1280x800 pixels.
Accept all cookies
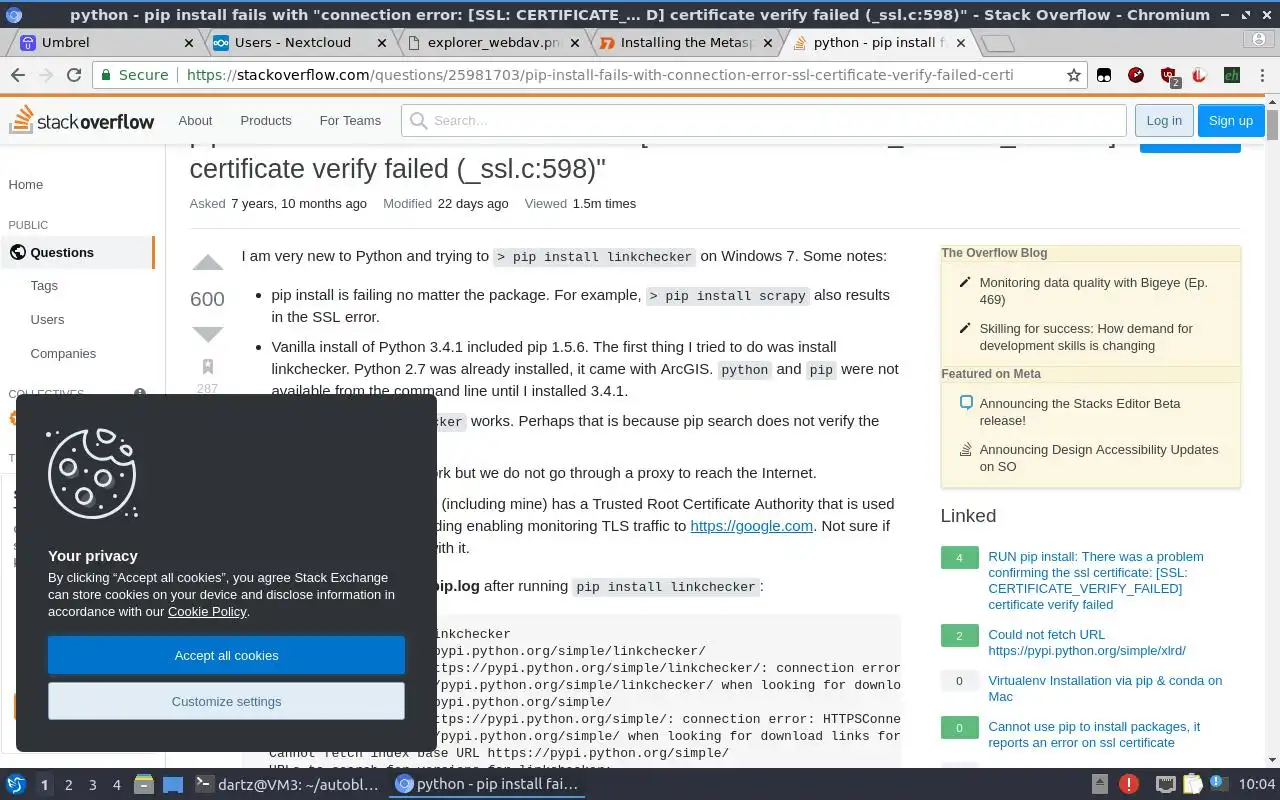[x=226, y=655]
